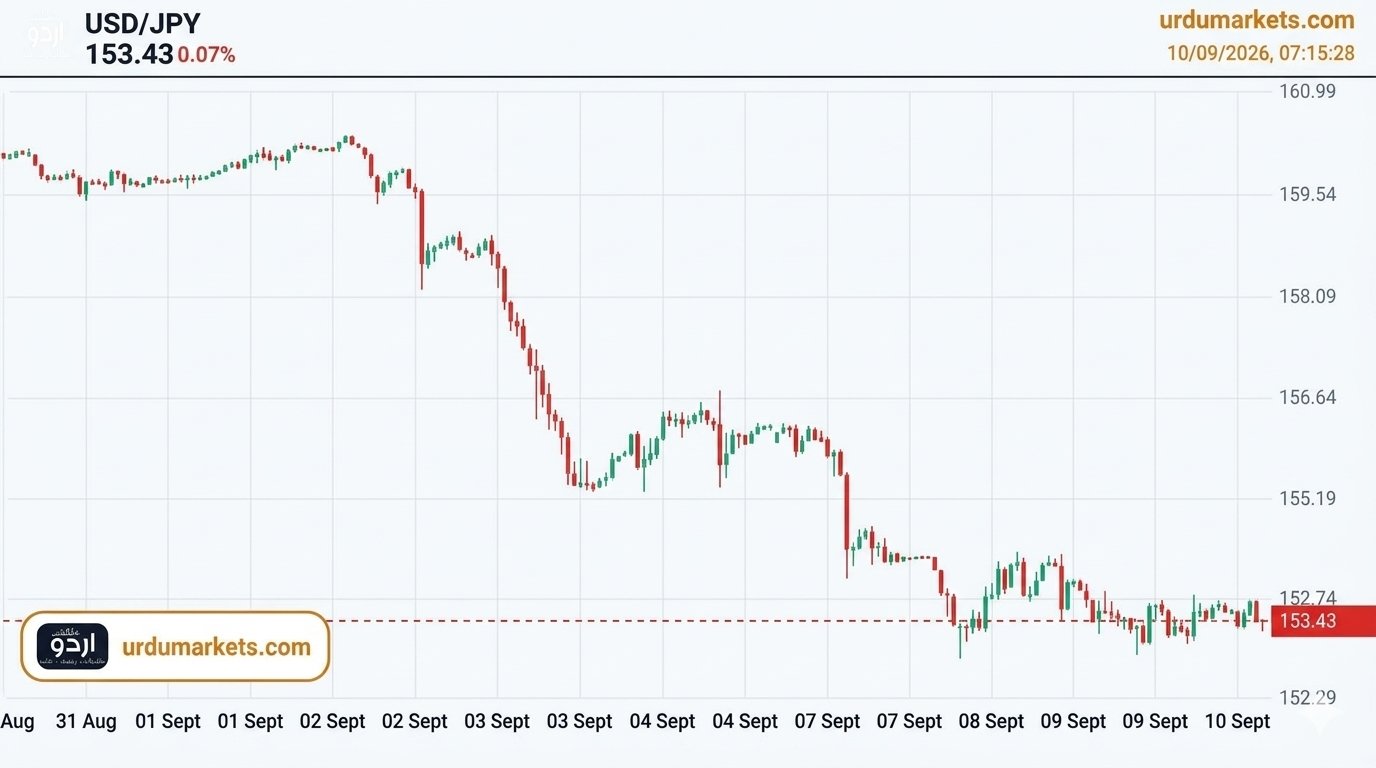Click the 10/09/2026, 07:15:28 timestamp

[1261, 53]
